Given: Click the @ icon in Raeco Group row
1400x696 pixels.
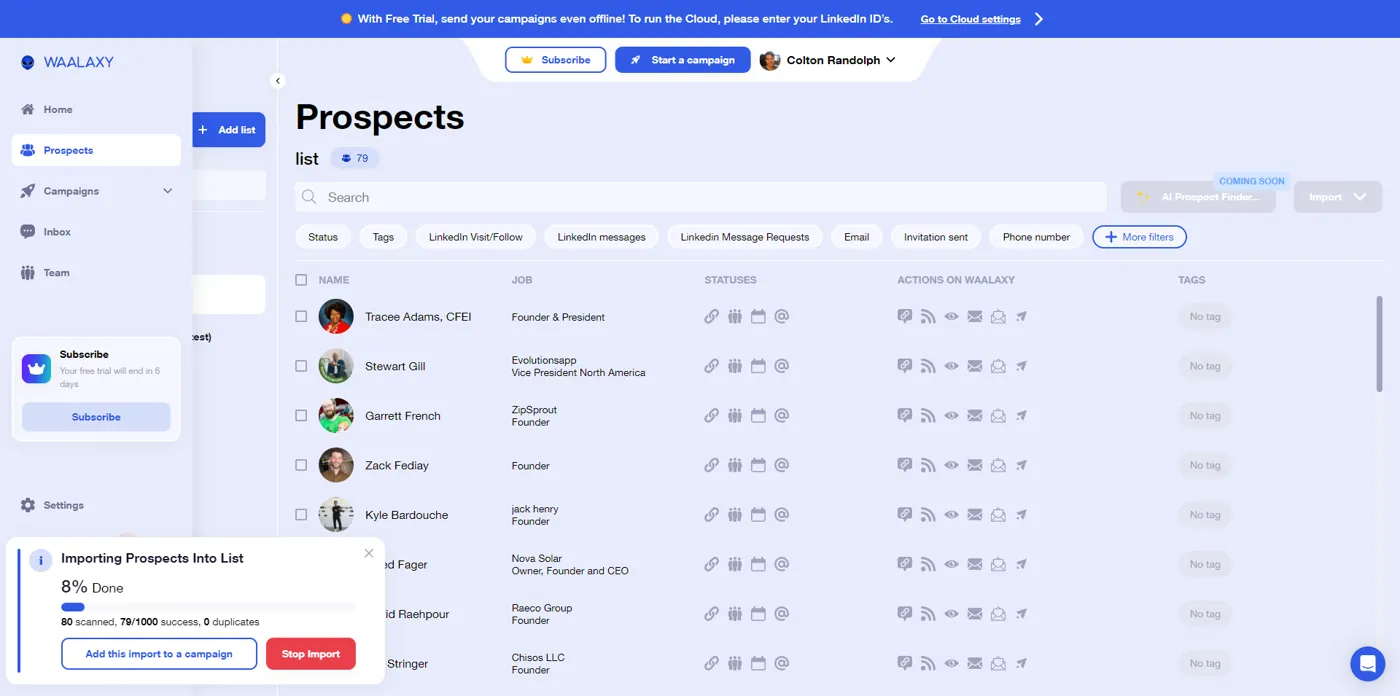Looking at the screenshot, I should click(782, 614).
